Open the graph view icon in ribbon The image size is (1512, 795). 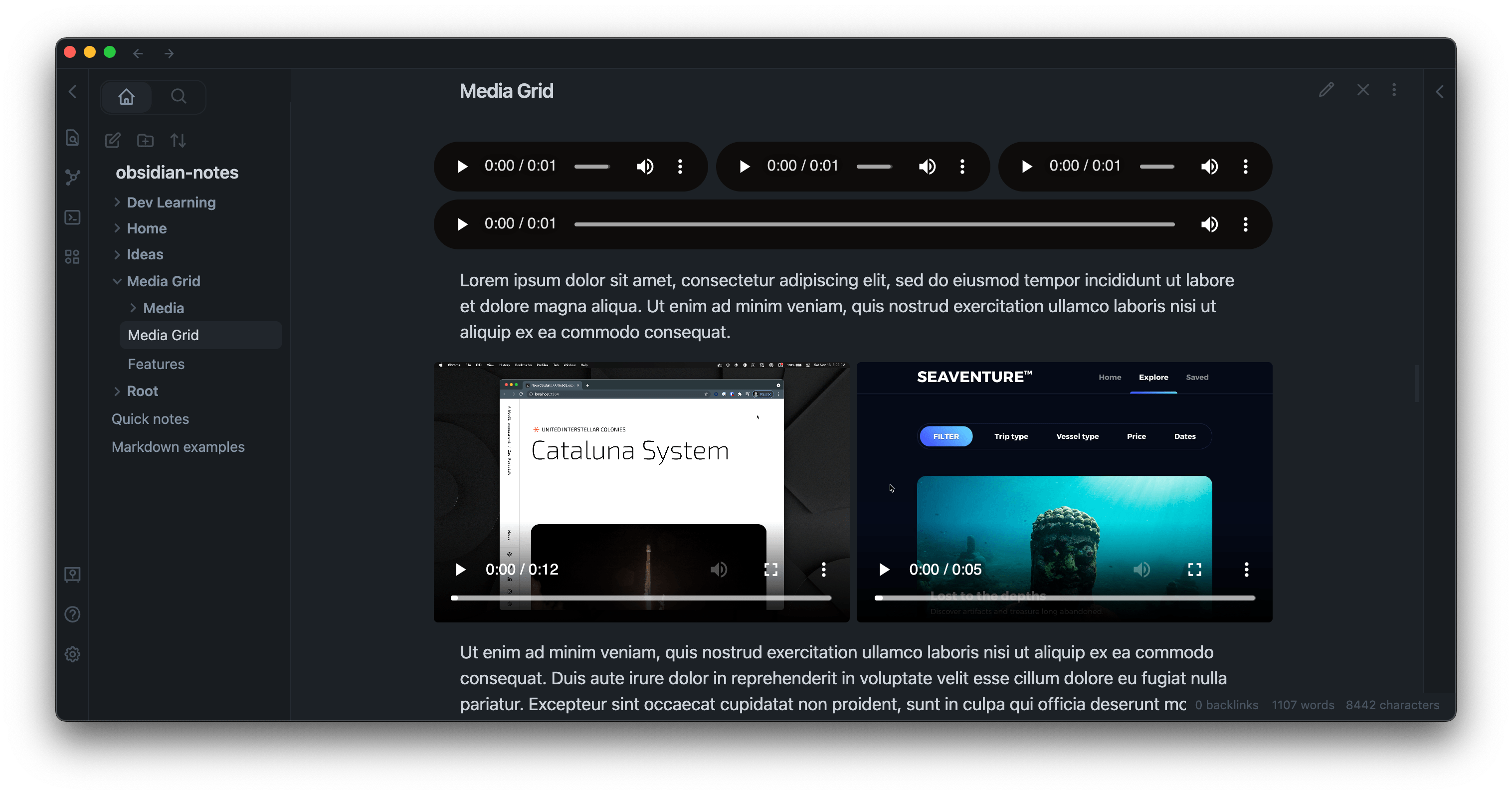click(x=72, y=178)
